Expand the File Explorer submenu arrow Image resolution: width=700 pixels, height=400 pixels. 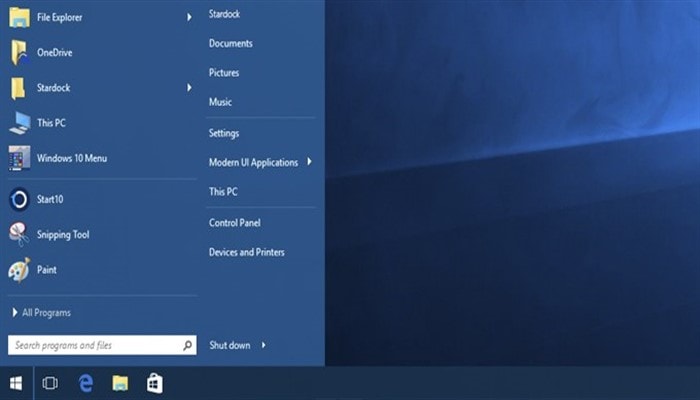(189, 17)
